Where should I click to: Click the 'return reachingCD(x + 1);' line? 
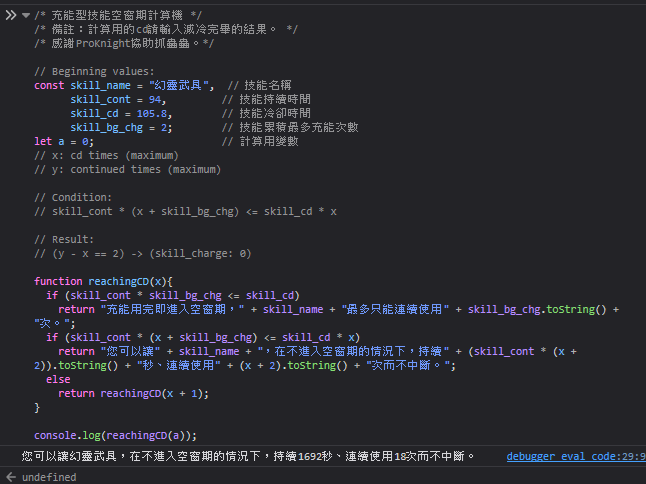[133, 393]
